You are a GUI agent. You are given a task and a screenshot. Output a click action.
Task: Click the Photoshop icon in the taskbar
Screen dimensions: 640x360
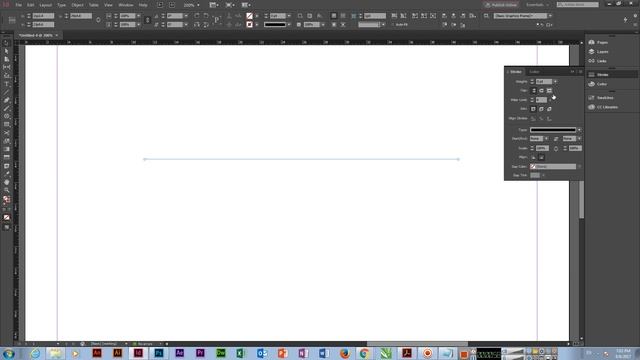[x=159, y=353]
